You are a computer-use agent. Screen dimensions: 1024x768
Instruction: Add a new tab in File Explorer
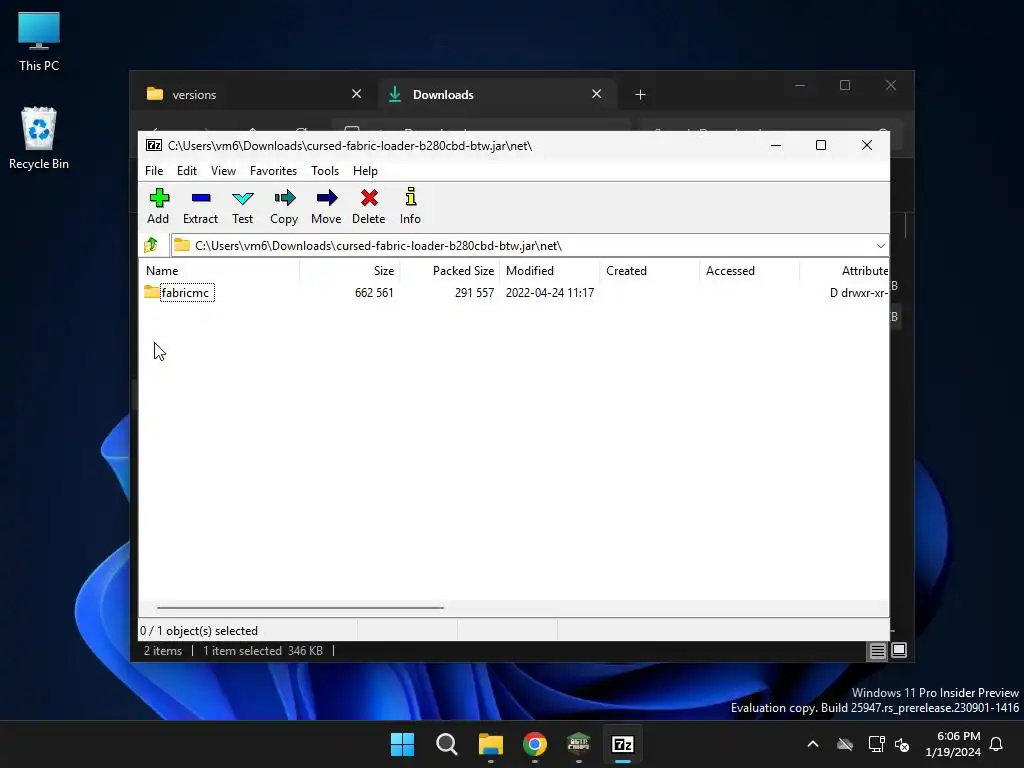click(x=641, y=95)
